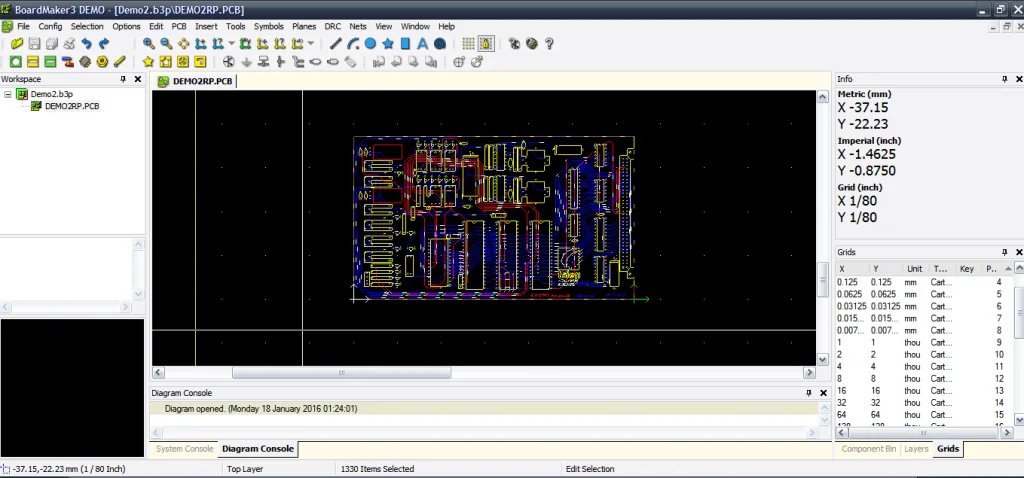Collapse the Demo2.b3p tree node

click(8, 94)
